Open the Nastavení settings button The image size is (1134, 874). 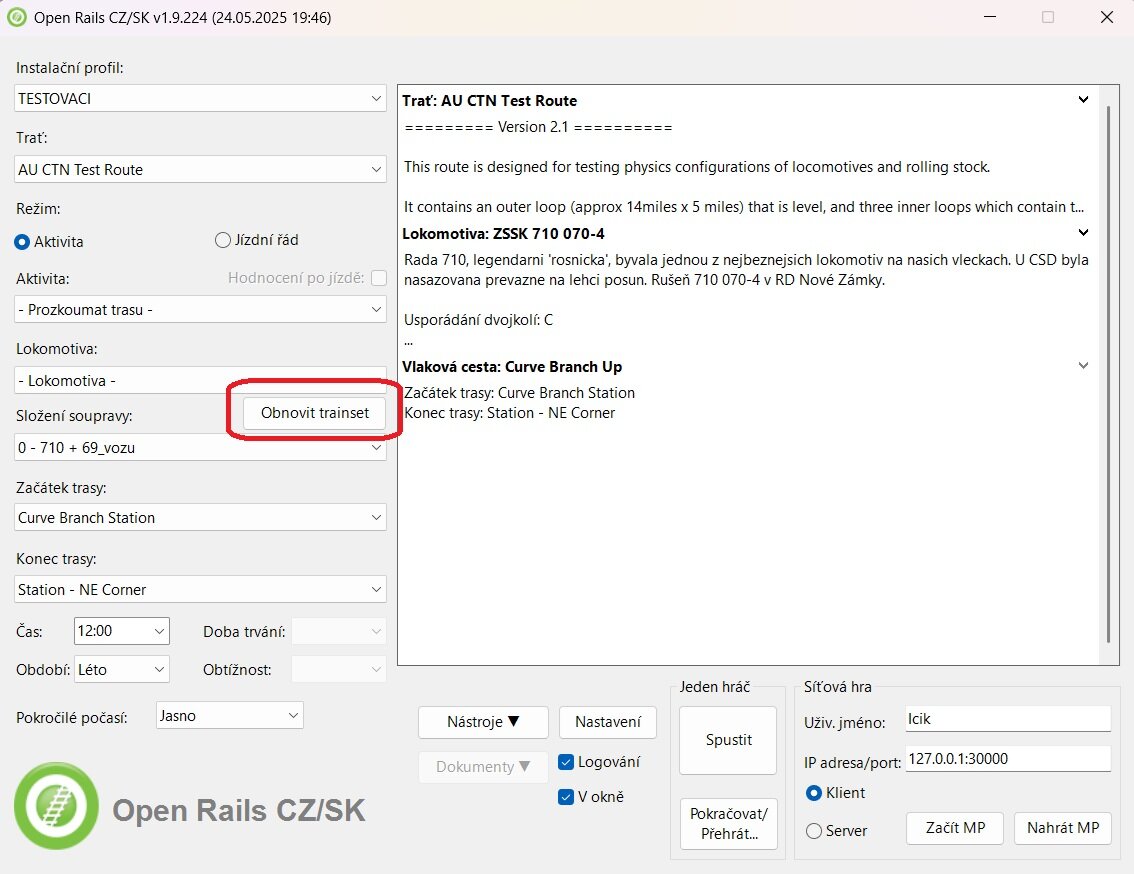[x=608, y=722]
